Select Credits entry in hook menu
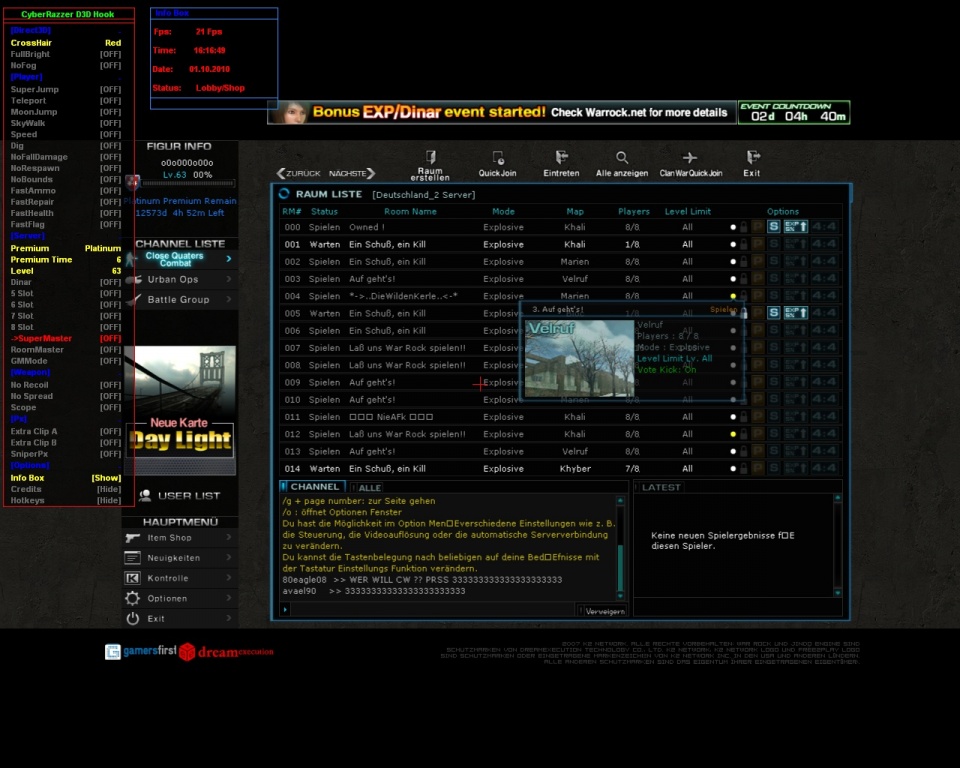This screenshot has height=768, width=960. pos(66,489)
